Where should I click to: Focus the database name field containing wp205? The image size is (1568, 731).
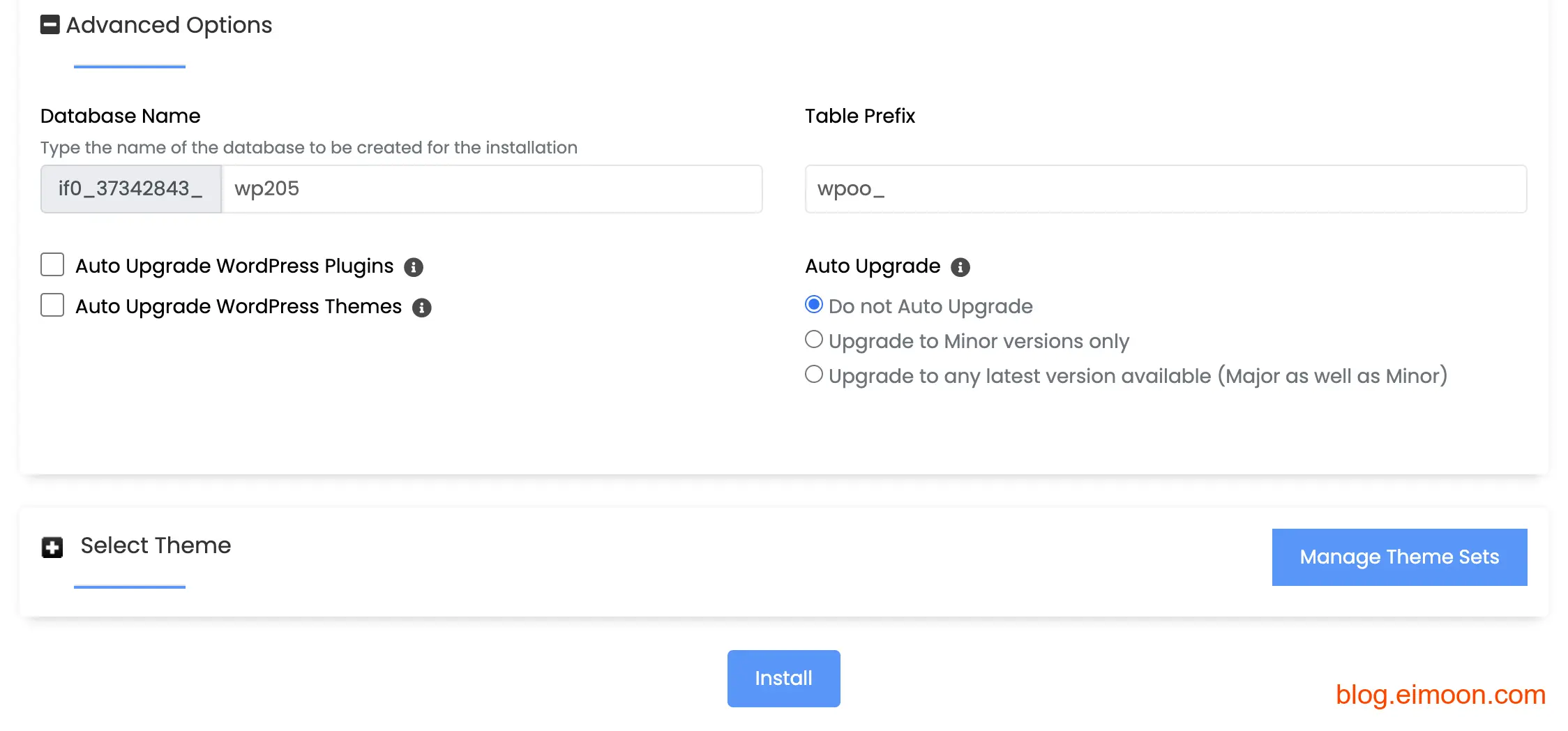click(x=492, y=189)
